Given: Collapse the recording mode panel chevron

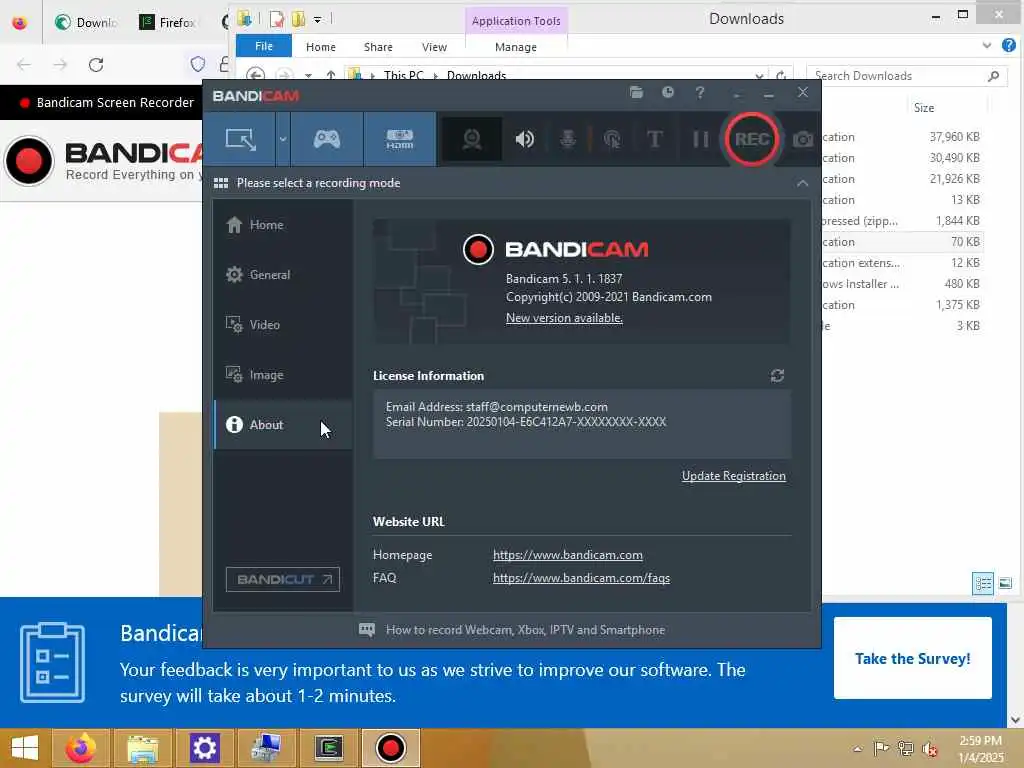Looking at the screenshot, I should coord(803,184).
